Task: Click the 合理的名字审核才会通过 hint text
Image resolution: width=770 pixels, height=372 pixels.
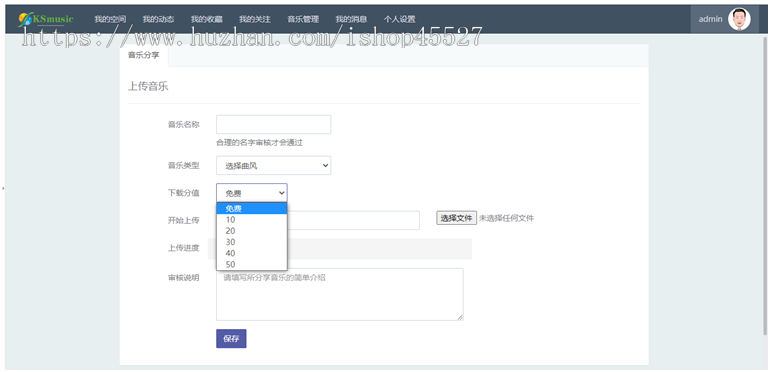Action: pyautogui.click(x=259, y=143)
